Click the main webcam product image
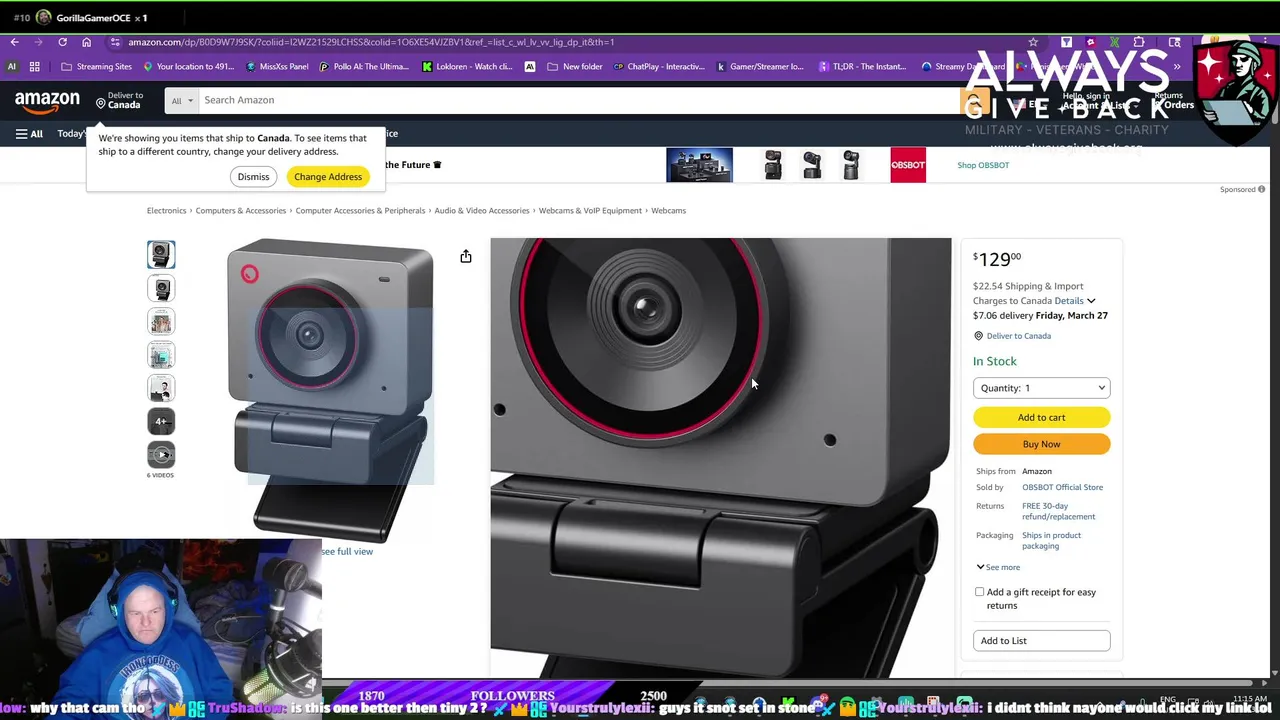Screen dimensions: 1280x720 coord(331,390)
